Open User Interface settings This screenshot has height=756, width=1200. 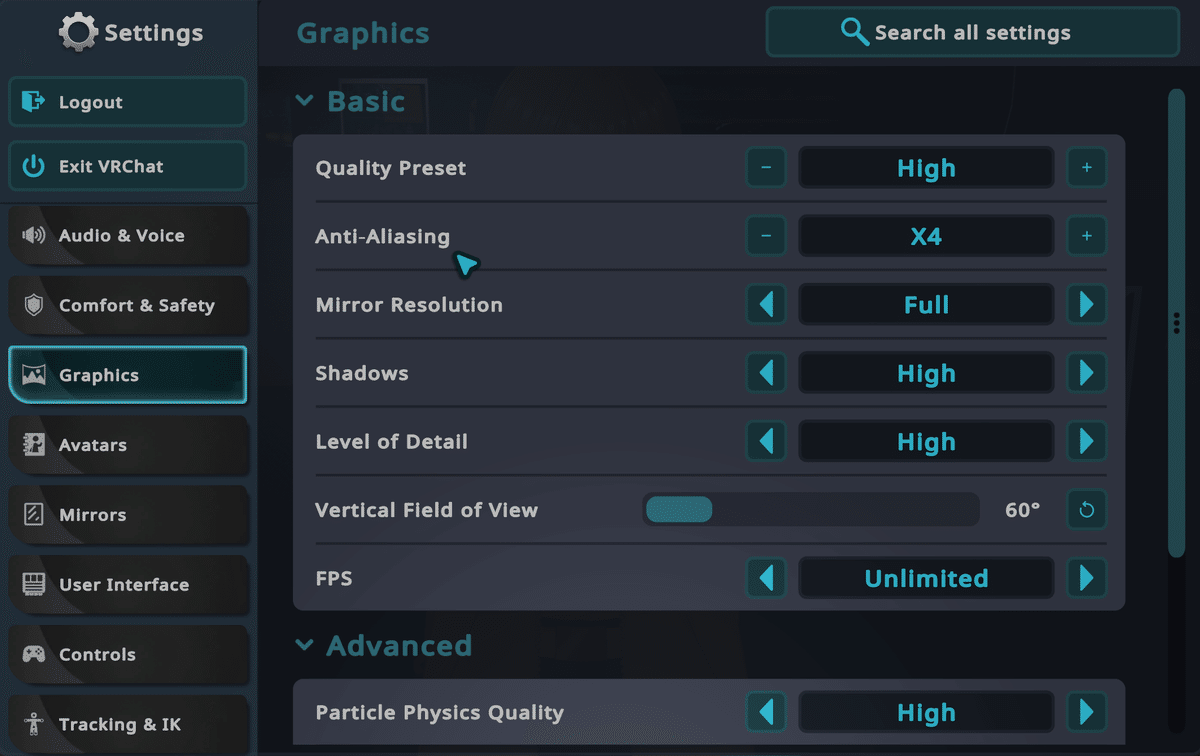[128, 585]
